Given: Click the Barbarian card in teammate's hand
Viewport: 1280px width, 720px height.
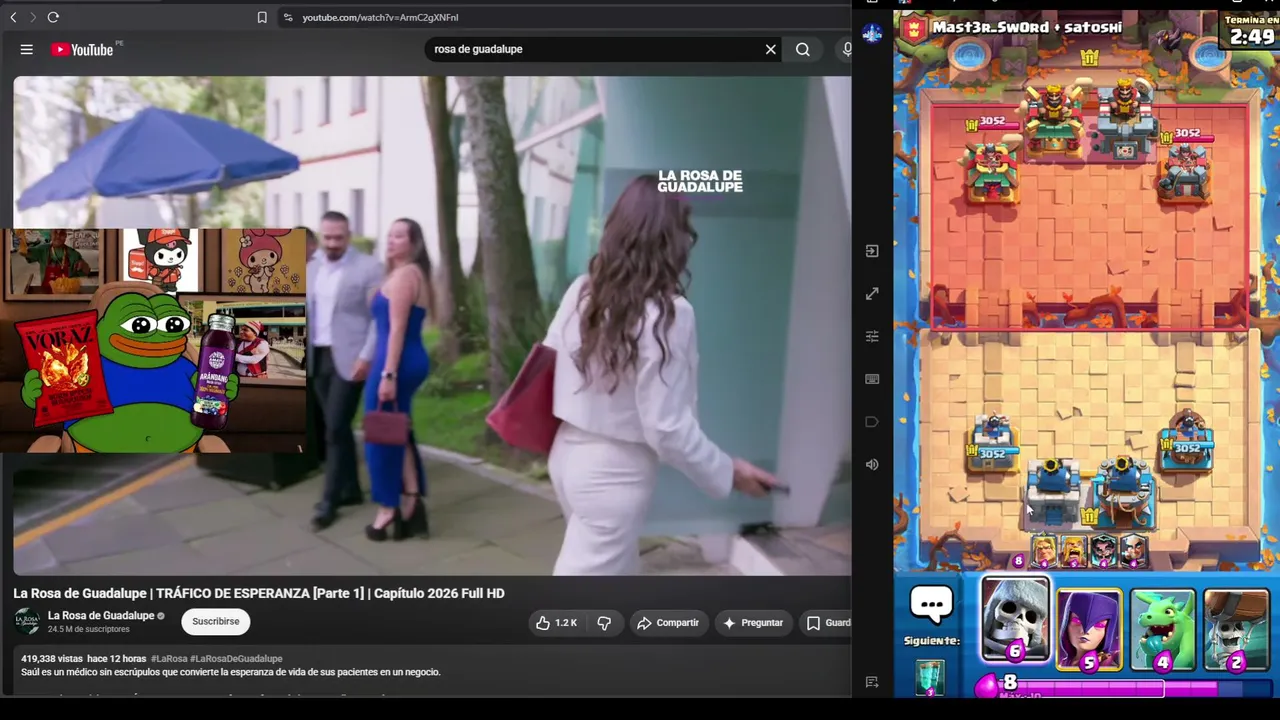Looking at the screenshot, I should [x=1073, y=551].
